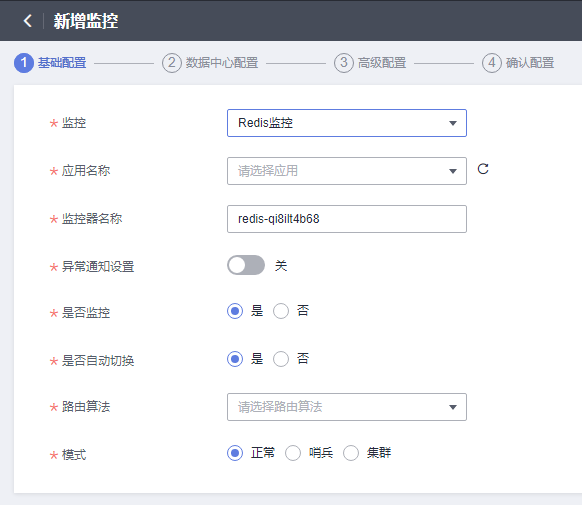582x505 pixels.
Task: Select 是 for 是否自动切换
Action: [x=235, y=359]
